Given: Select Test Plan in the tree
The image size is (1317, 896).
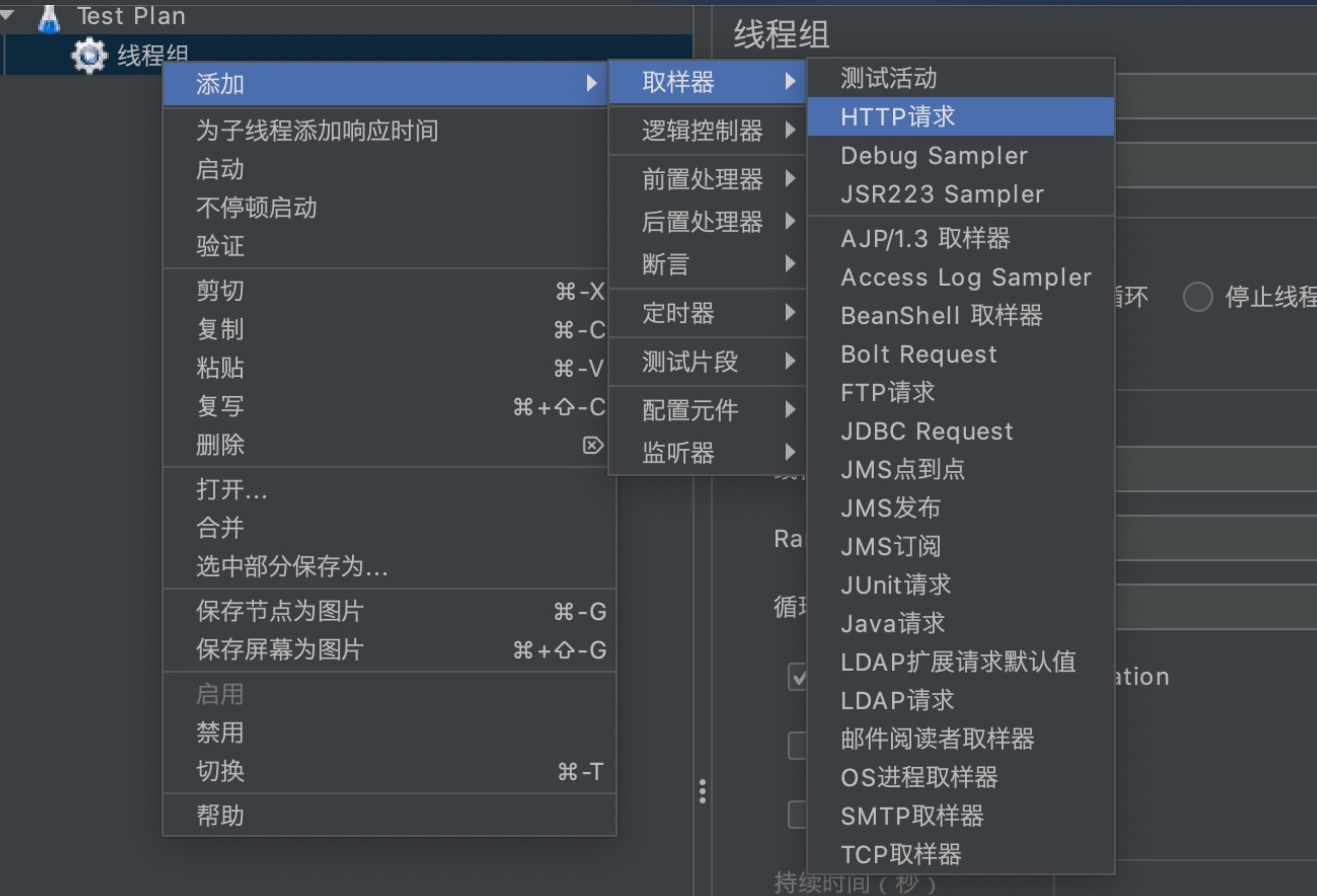Looking at the screenshot, I should point(131,16).
